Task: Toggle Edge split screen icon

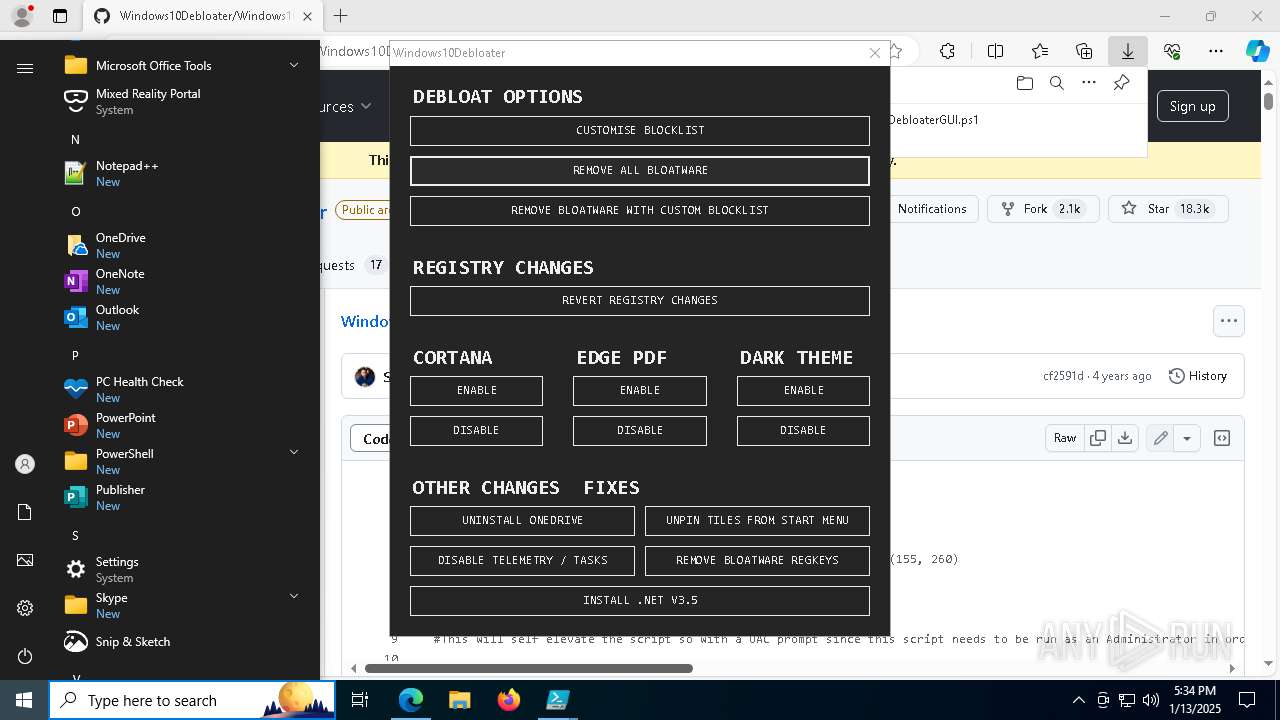Action: [x=995, y=51]
